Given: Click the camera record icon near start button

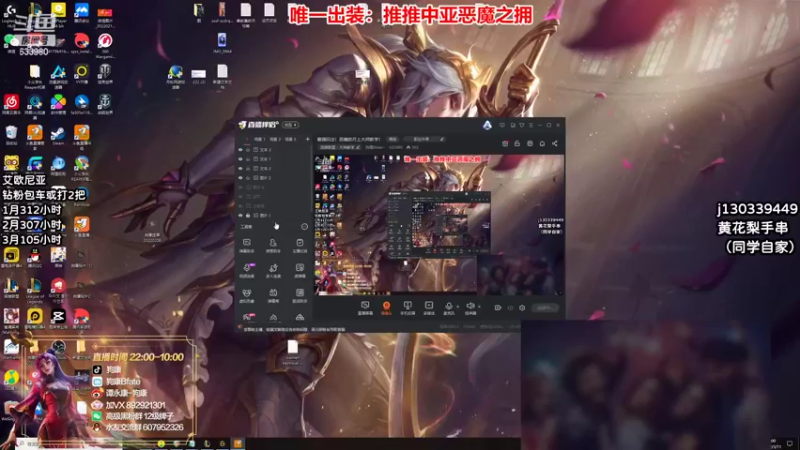Looking at the screenshot, I should (x=498, y=308).
